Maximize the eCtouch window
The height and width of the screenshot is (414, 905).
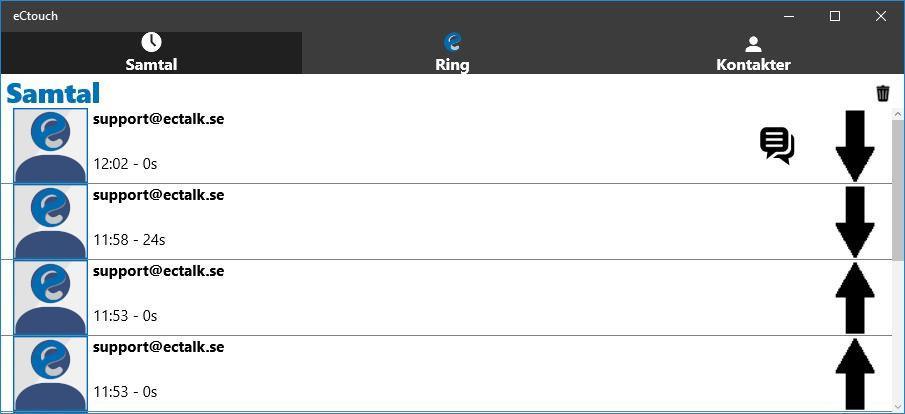tap(835, 16)
